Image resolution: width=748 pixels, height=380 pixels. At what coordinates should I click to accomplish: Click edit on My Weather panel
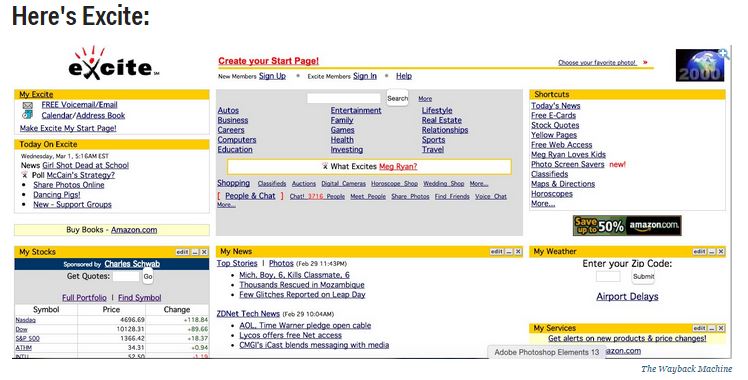pyautogui.click(x=699, y=251)
